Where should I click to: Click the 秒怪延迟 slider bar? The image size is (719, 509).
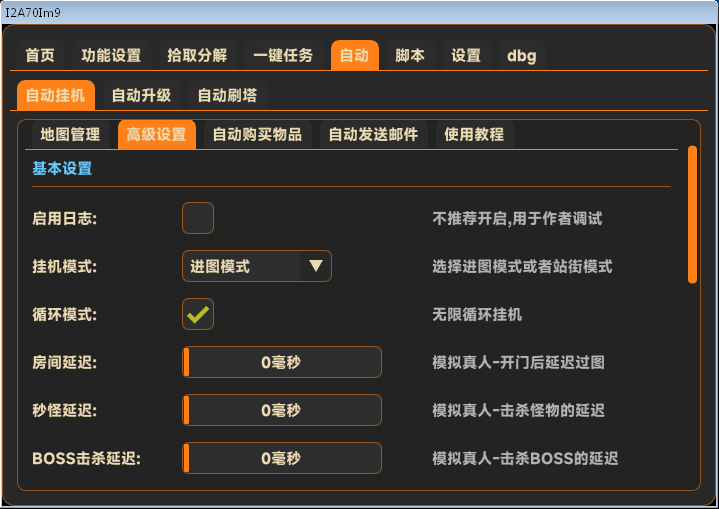pyautogui.click(x=281, y=410)
